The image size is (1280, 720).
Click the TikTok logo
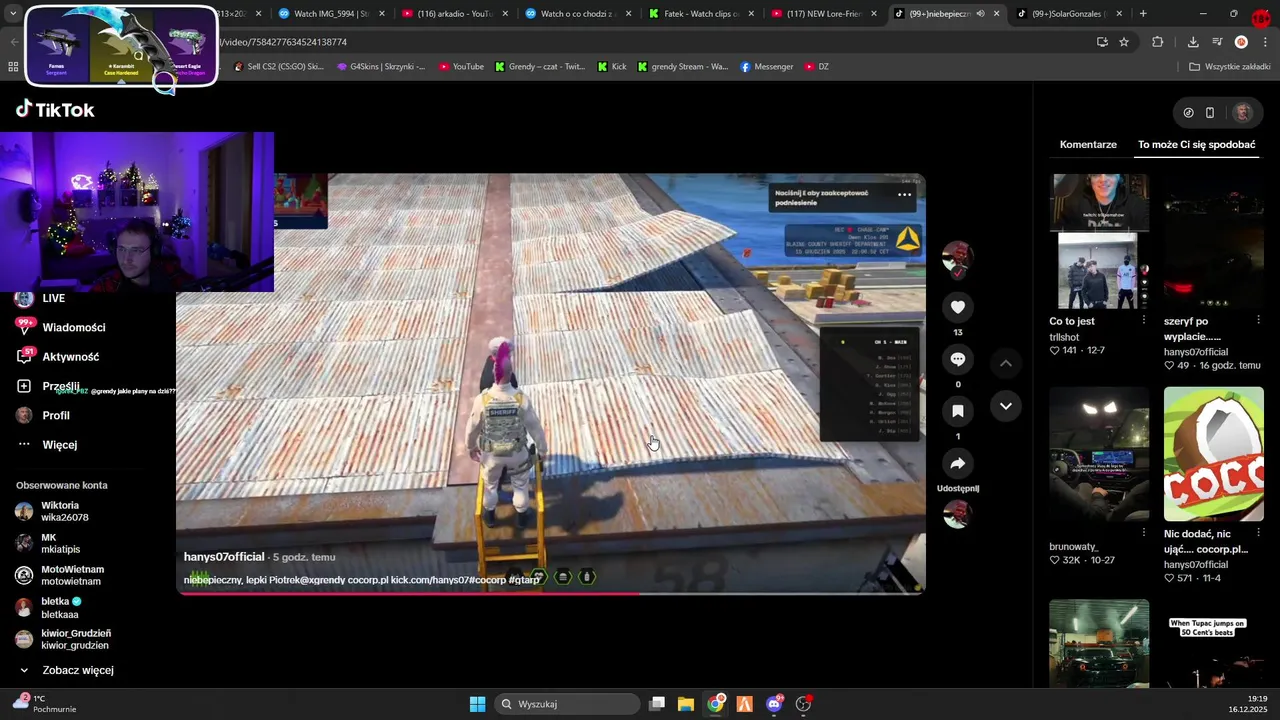tap(55, 109)
